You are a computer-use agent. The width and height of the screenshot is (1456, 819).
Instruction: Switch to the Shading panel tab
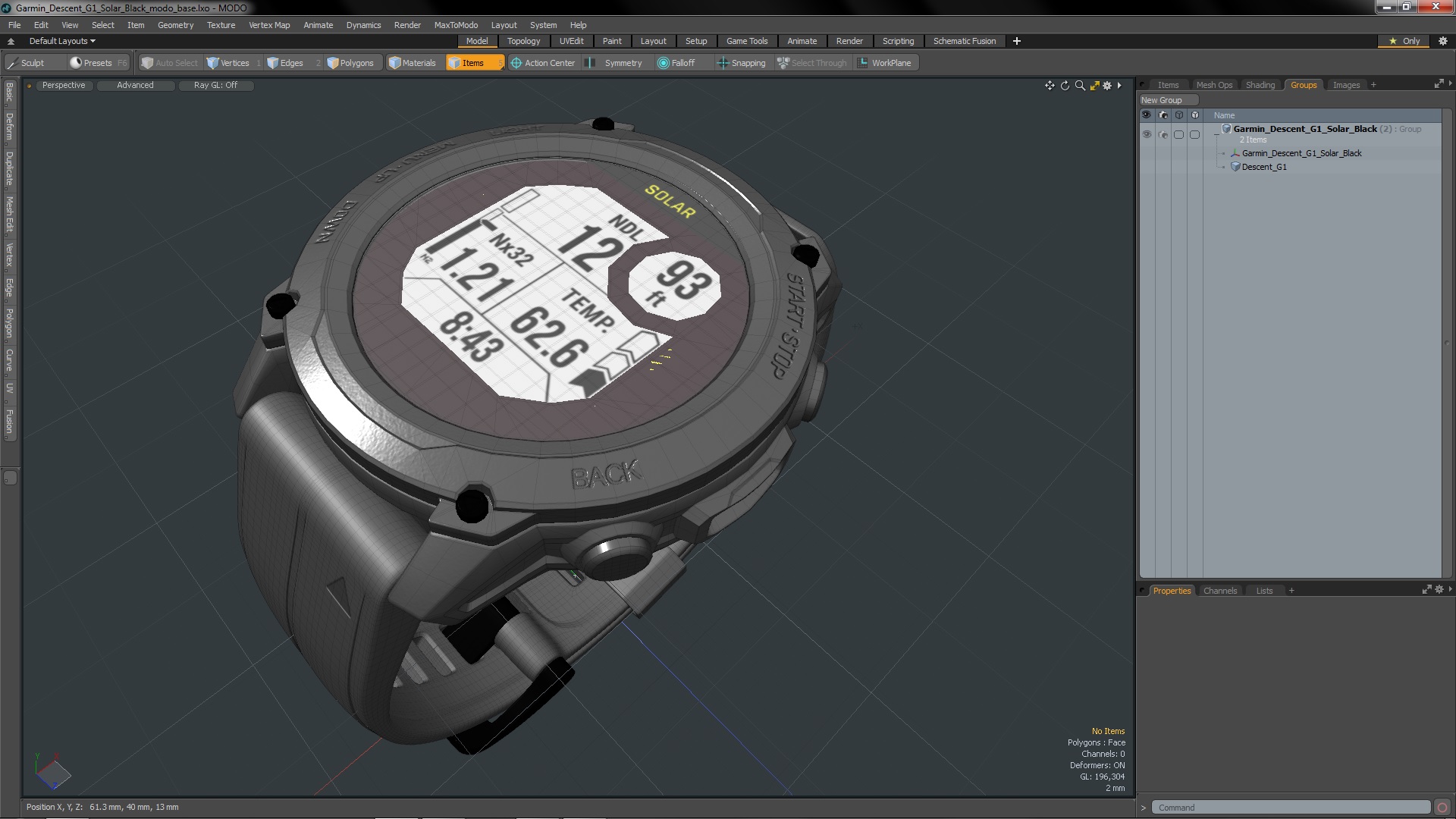point(1260,85)
